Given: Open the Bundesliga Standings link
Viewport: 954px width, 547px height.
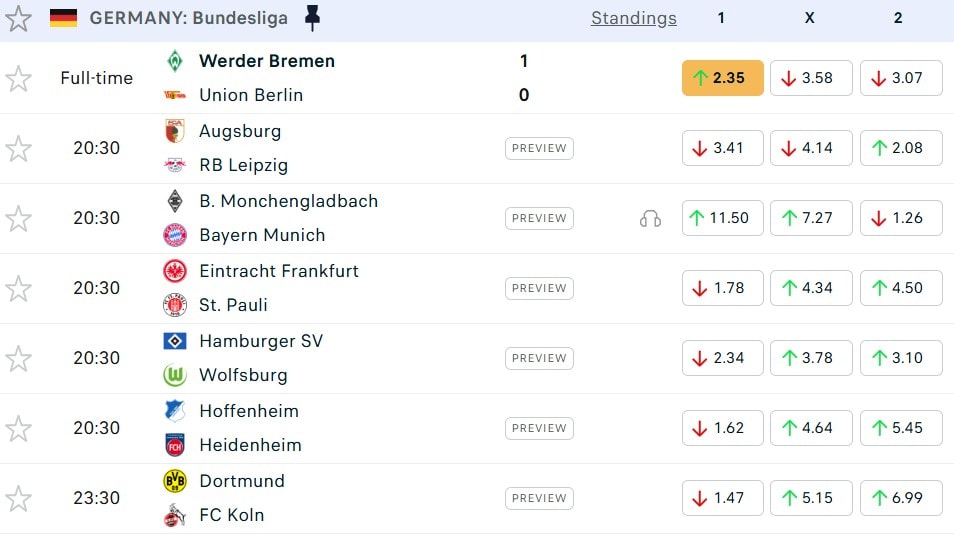Looking at the screenshot, I should pos(633,18).
